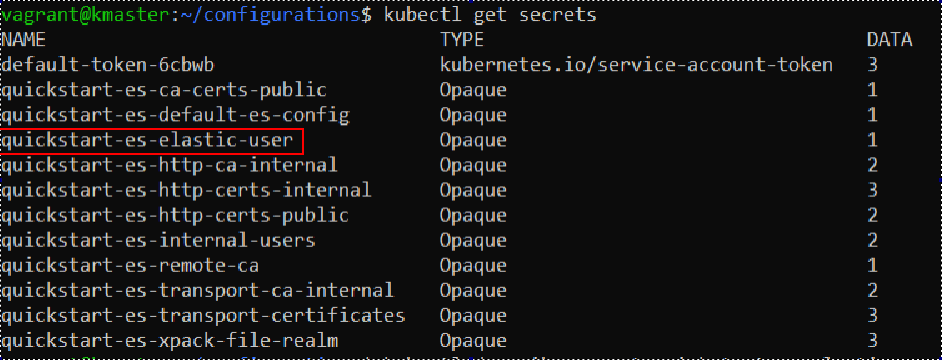Select quickstart-es-transport-certificates secret name
The image size is (943, 360).
click(203, 316)
